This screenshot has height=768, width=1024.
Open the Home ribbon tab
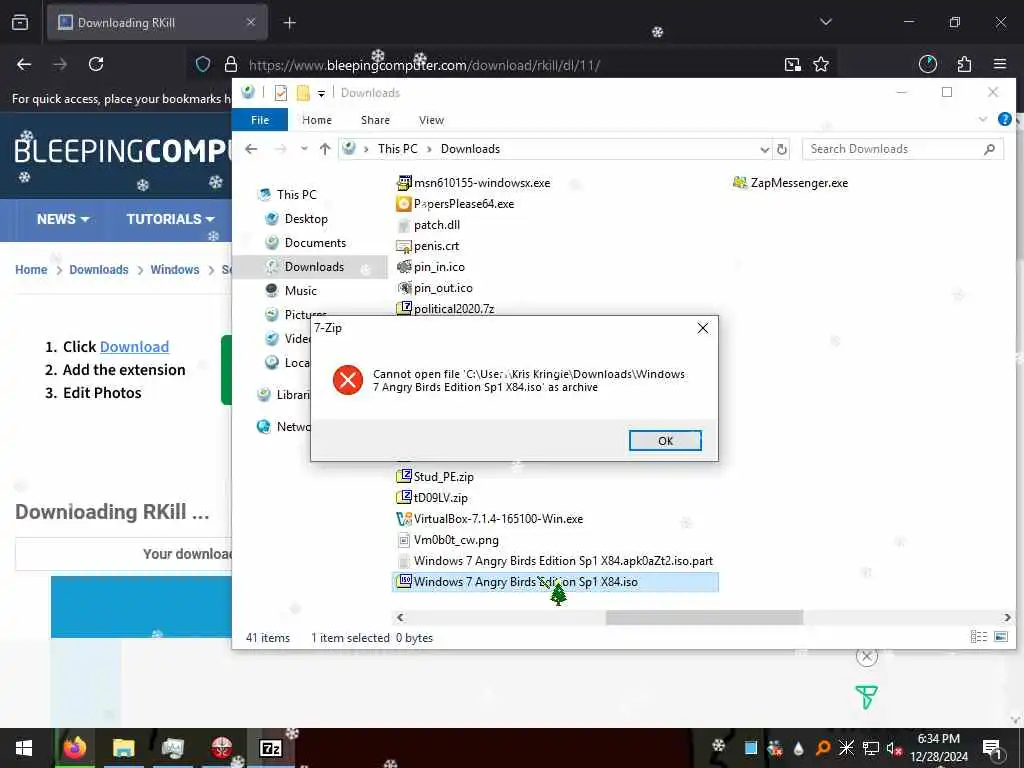pos(317,120)
